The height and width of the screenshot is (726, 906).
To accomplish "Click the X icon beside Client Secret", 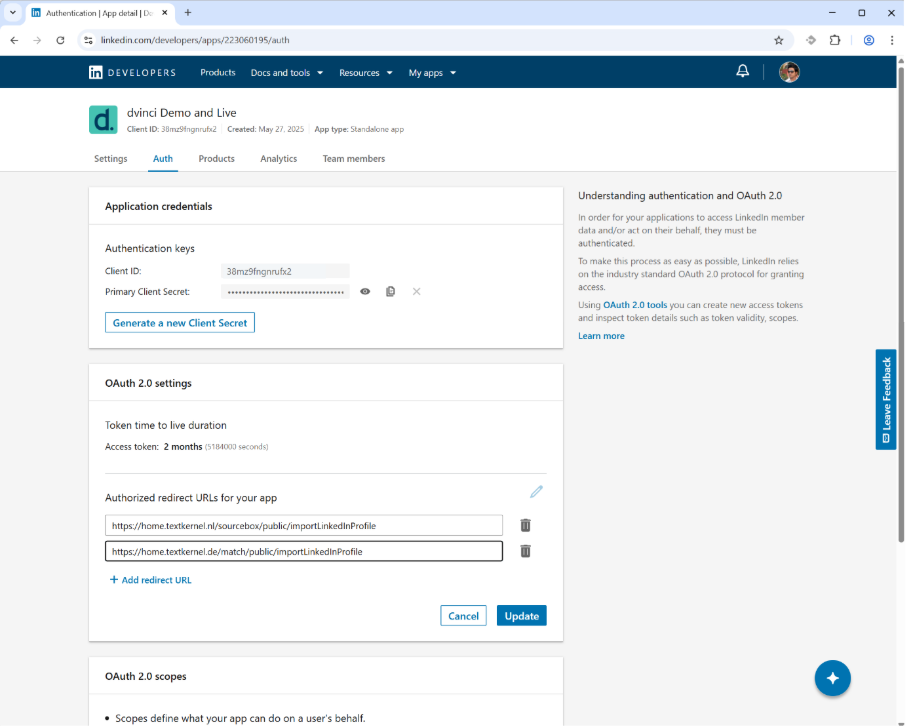I will pyautogui.click(x=417, y=291).
